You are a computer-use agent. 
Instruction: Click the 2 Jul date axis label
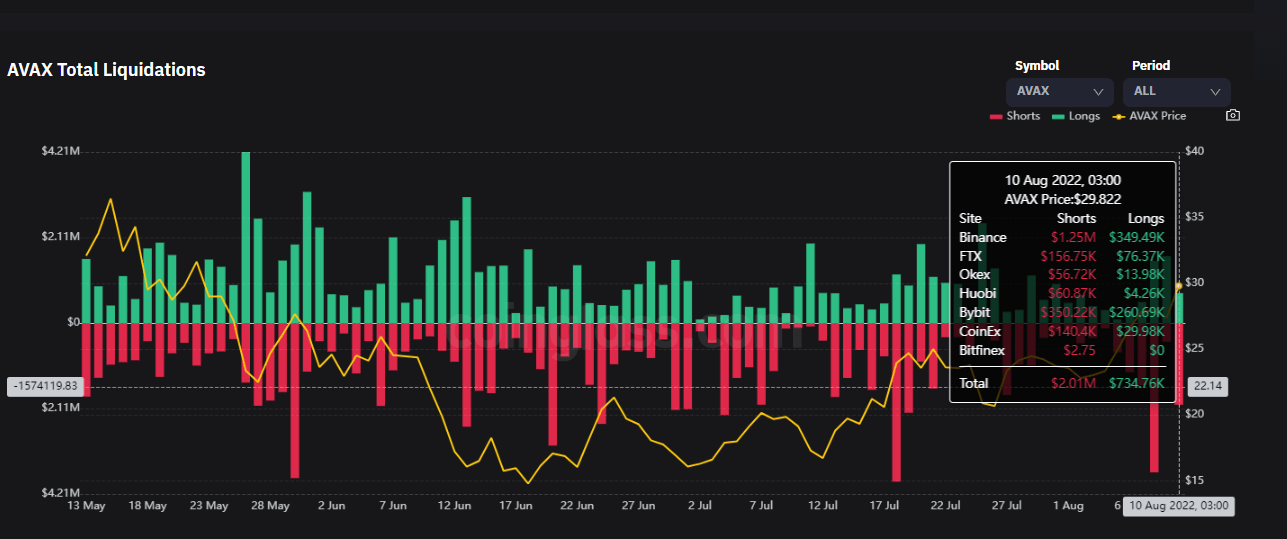702,506
